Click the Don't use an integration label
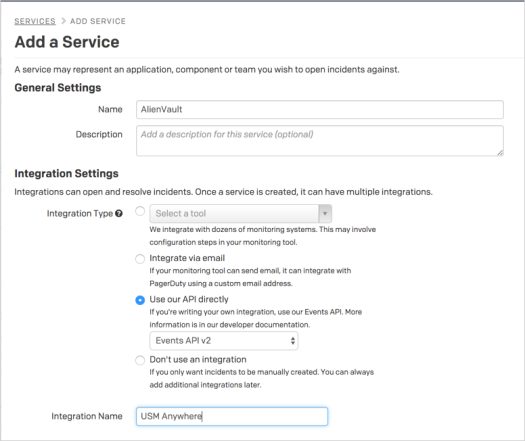The width and height of the screenshot is (525, 441). 198,360
